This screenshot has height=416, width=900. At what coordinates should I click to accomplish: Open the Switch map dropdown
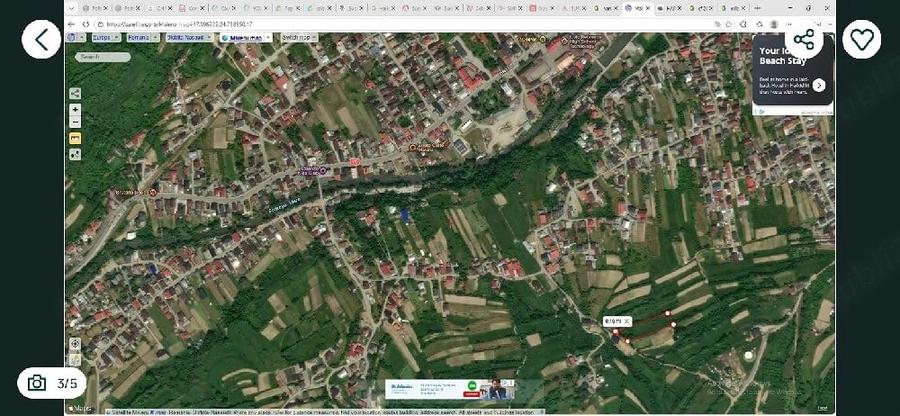[x=299, y=37]
